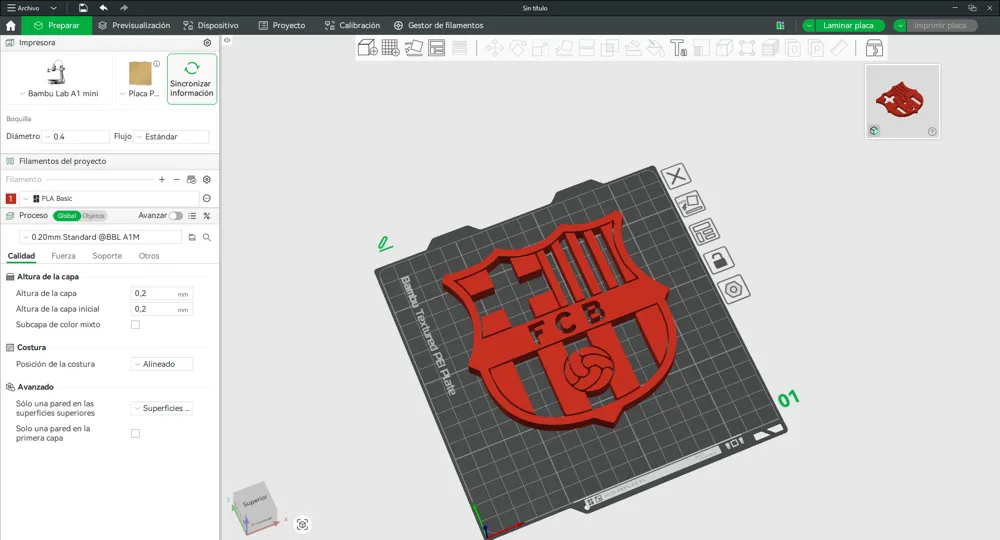Switch to the Calibración tab

(352, 26)
